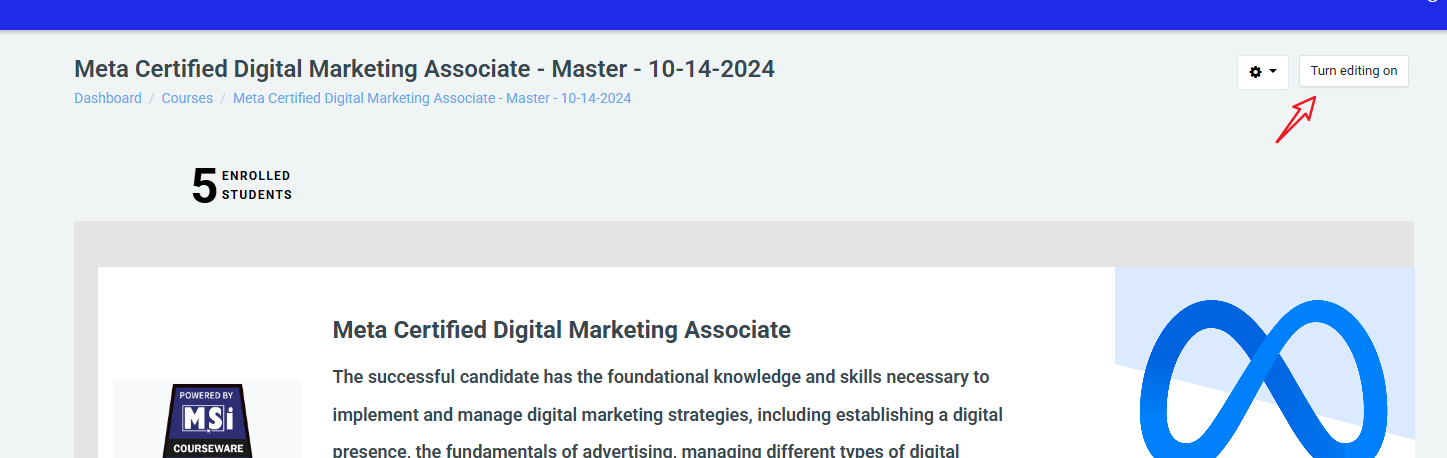Click the course card heading text
Screen dimensions: 1447x458
[x=561, y=330]
